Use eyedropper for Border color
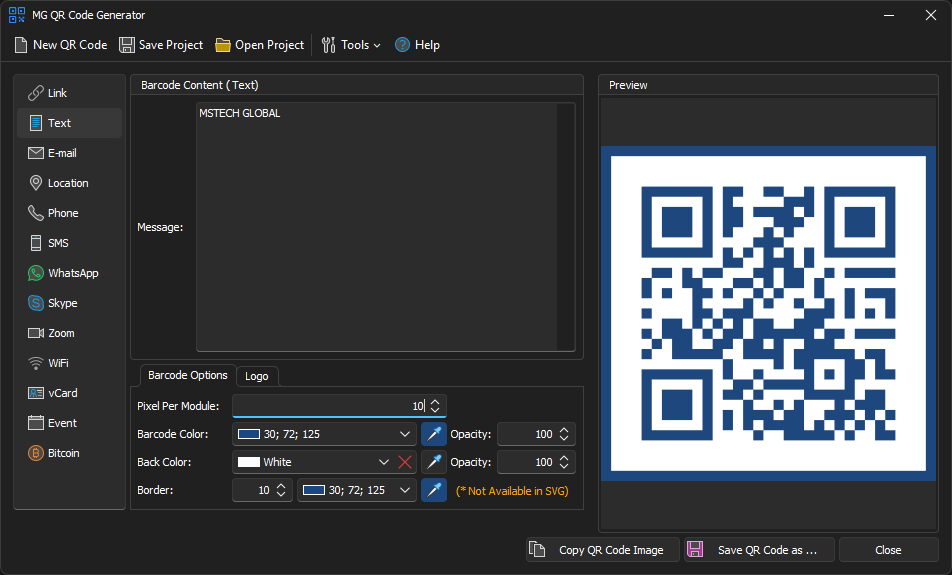The height and width of the screenshot is (575, 952). coord(434,491)
